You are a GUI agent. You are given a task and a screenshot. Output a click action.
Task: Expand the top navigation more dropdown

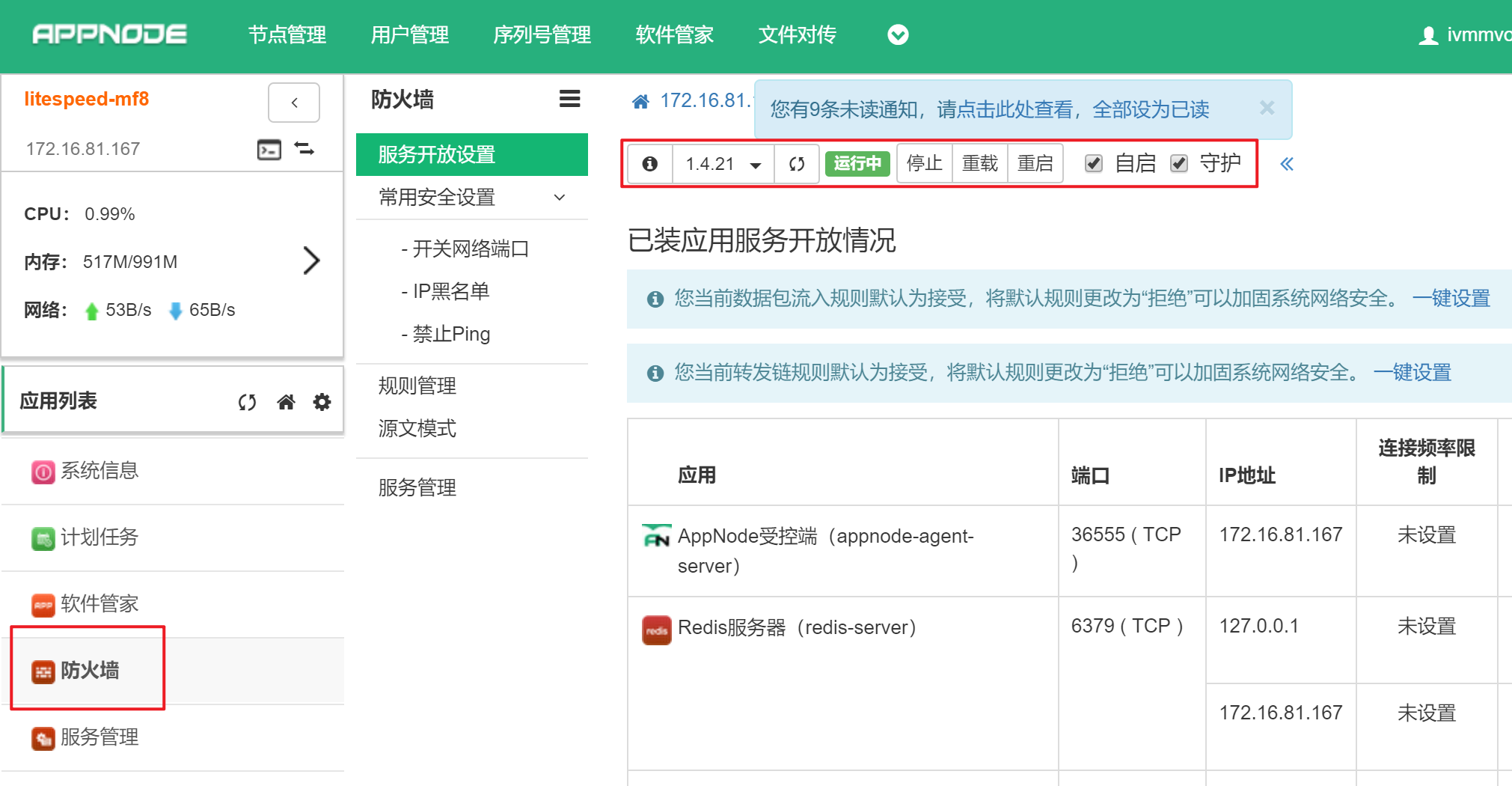[898, 35]
